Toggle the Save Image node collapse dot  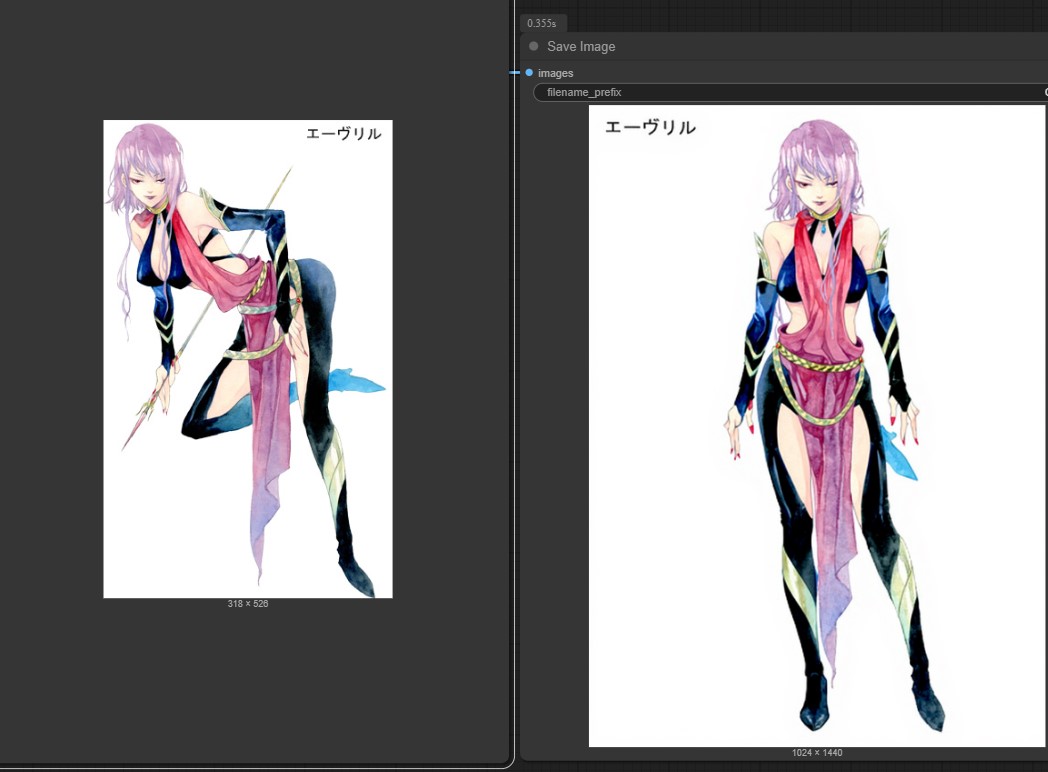click(x=533, y=46)
